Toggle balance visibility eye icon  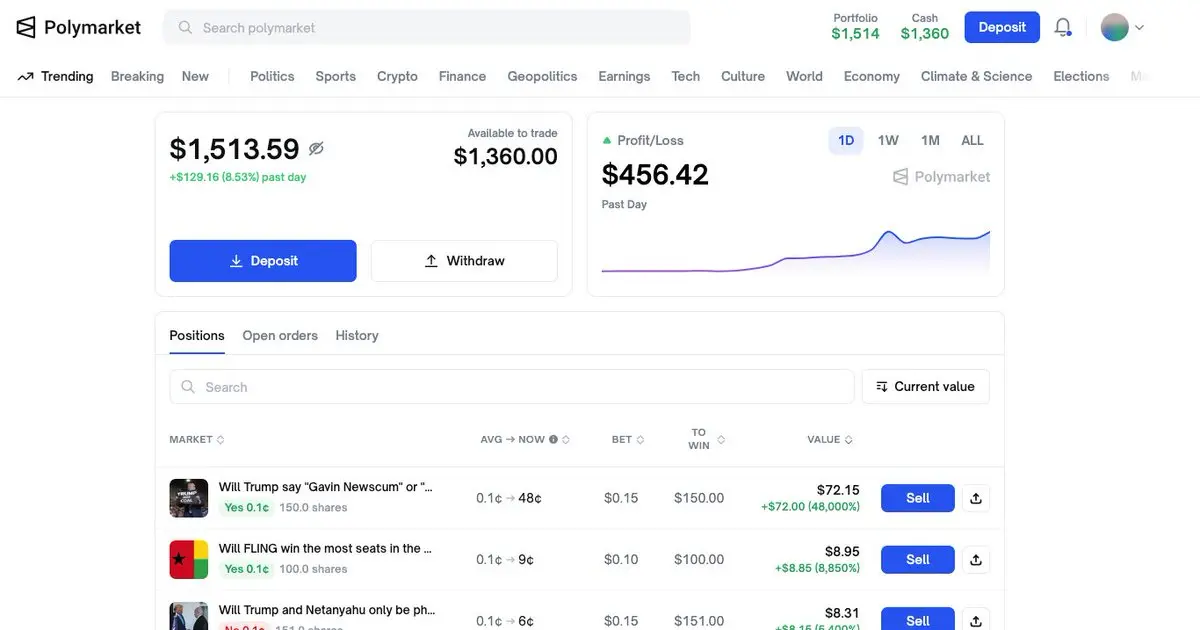[x=316, y=149]
